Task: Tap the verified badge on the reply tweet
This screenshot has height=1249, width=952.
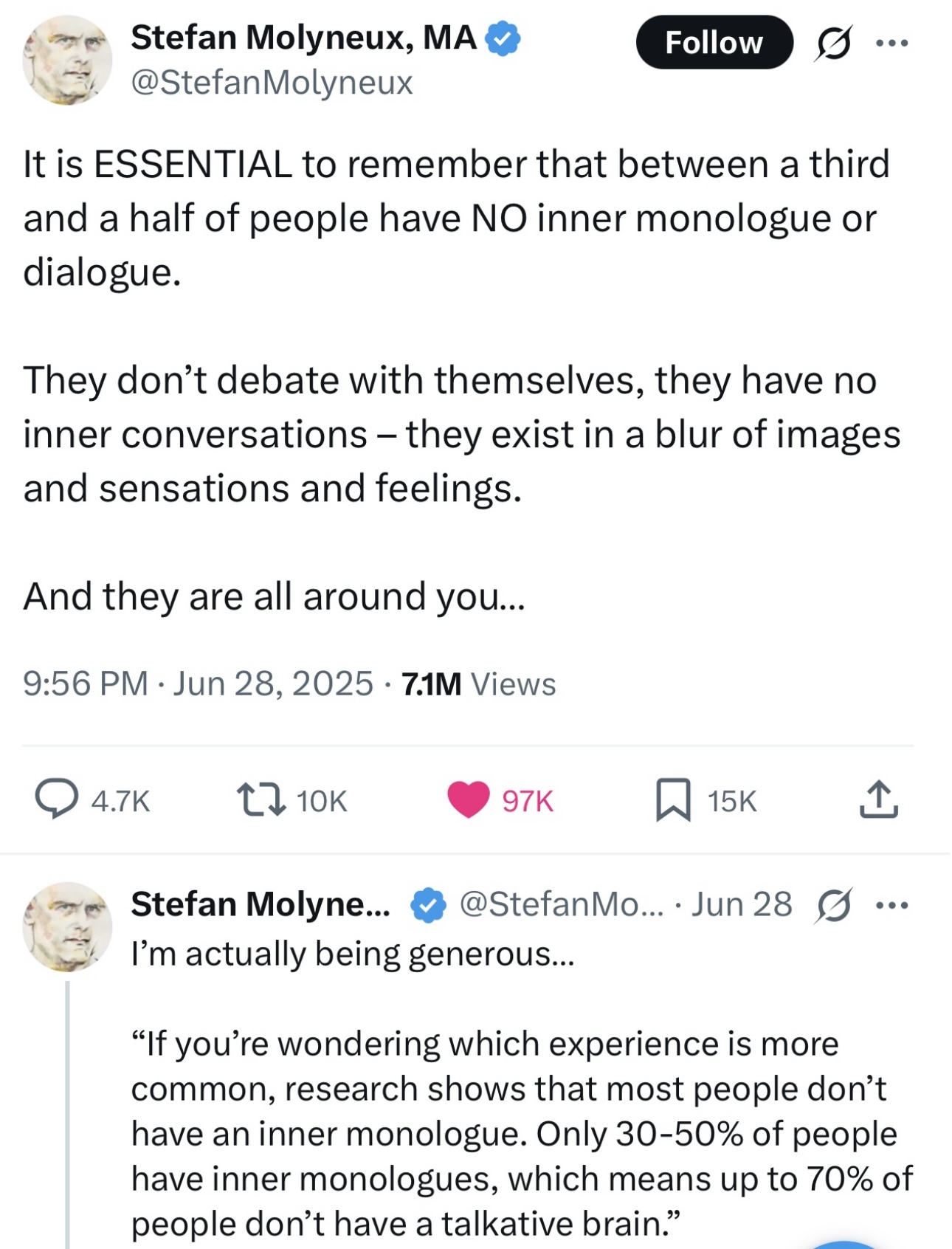Action: tap(428, 905)
